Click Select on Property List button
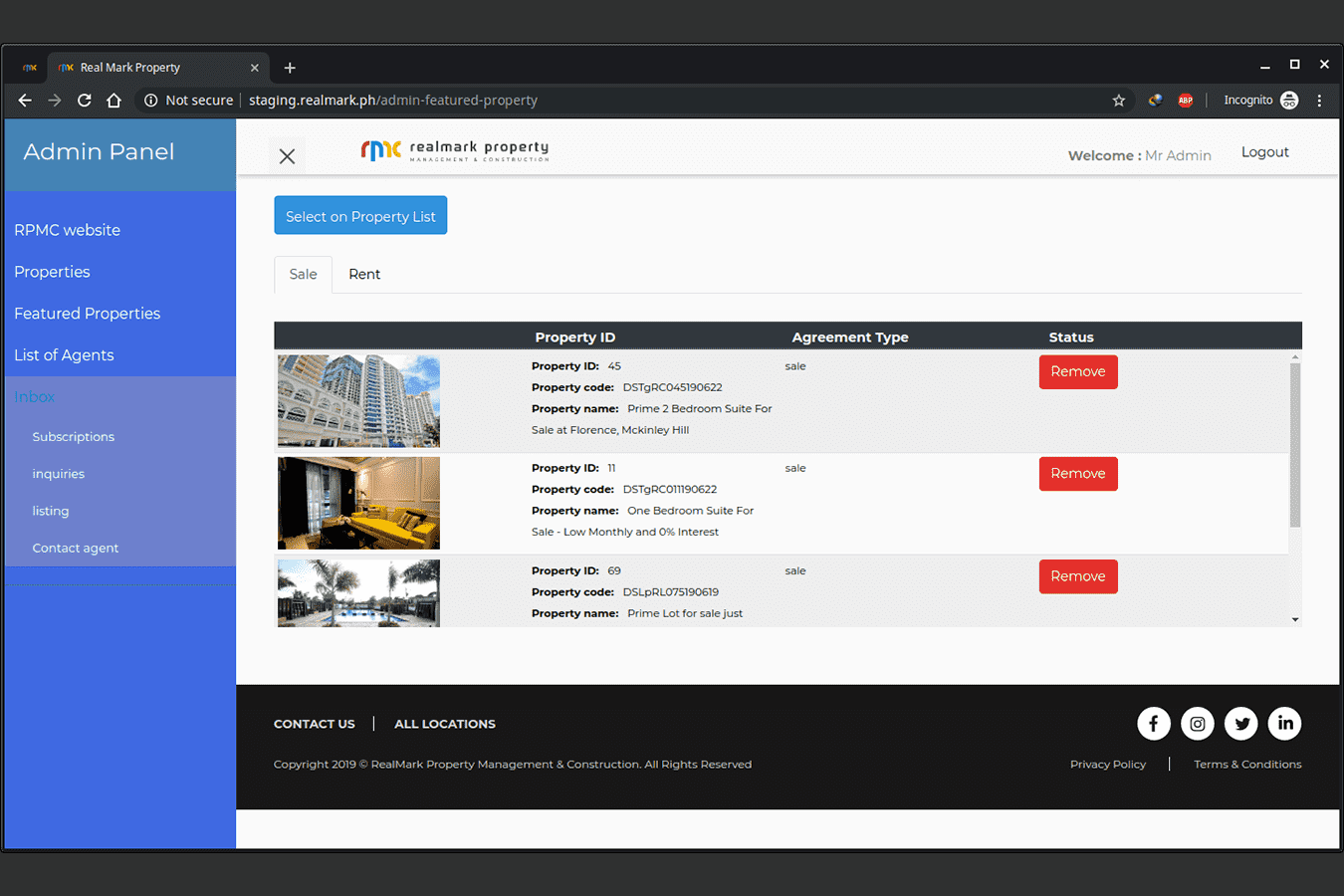 point(360,216)
